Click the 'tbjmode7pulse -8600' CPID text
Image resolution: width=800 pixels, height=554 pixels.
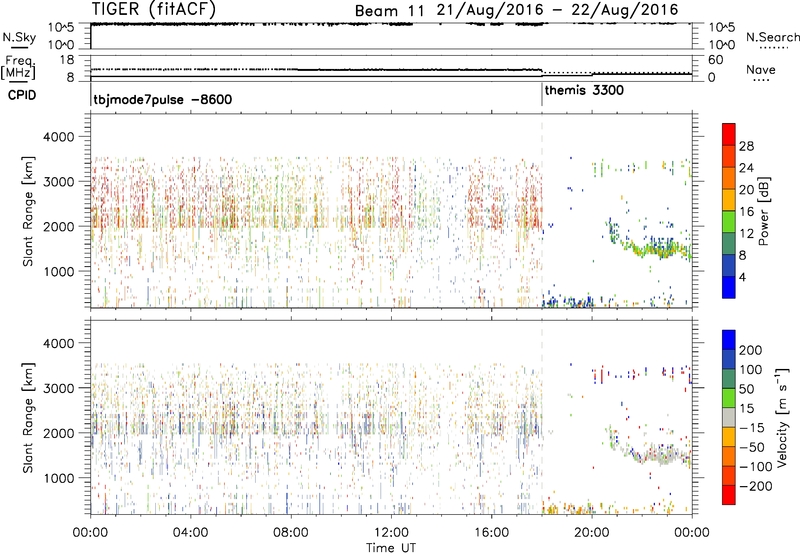(x=162, y=99)
